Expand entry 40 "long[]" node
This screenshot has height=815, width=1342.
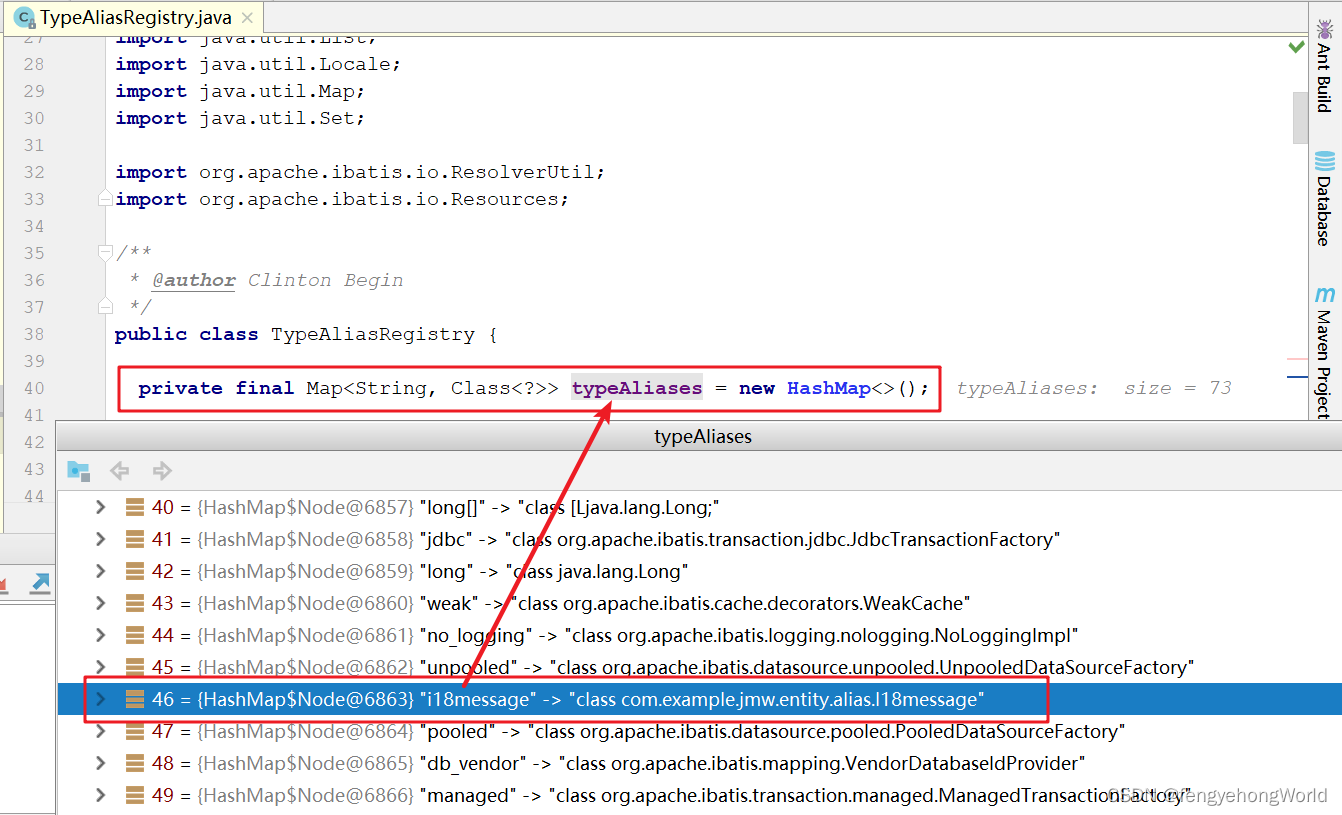click(x=99, y=507)
